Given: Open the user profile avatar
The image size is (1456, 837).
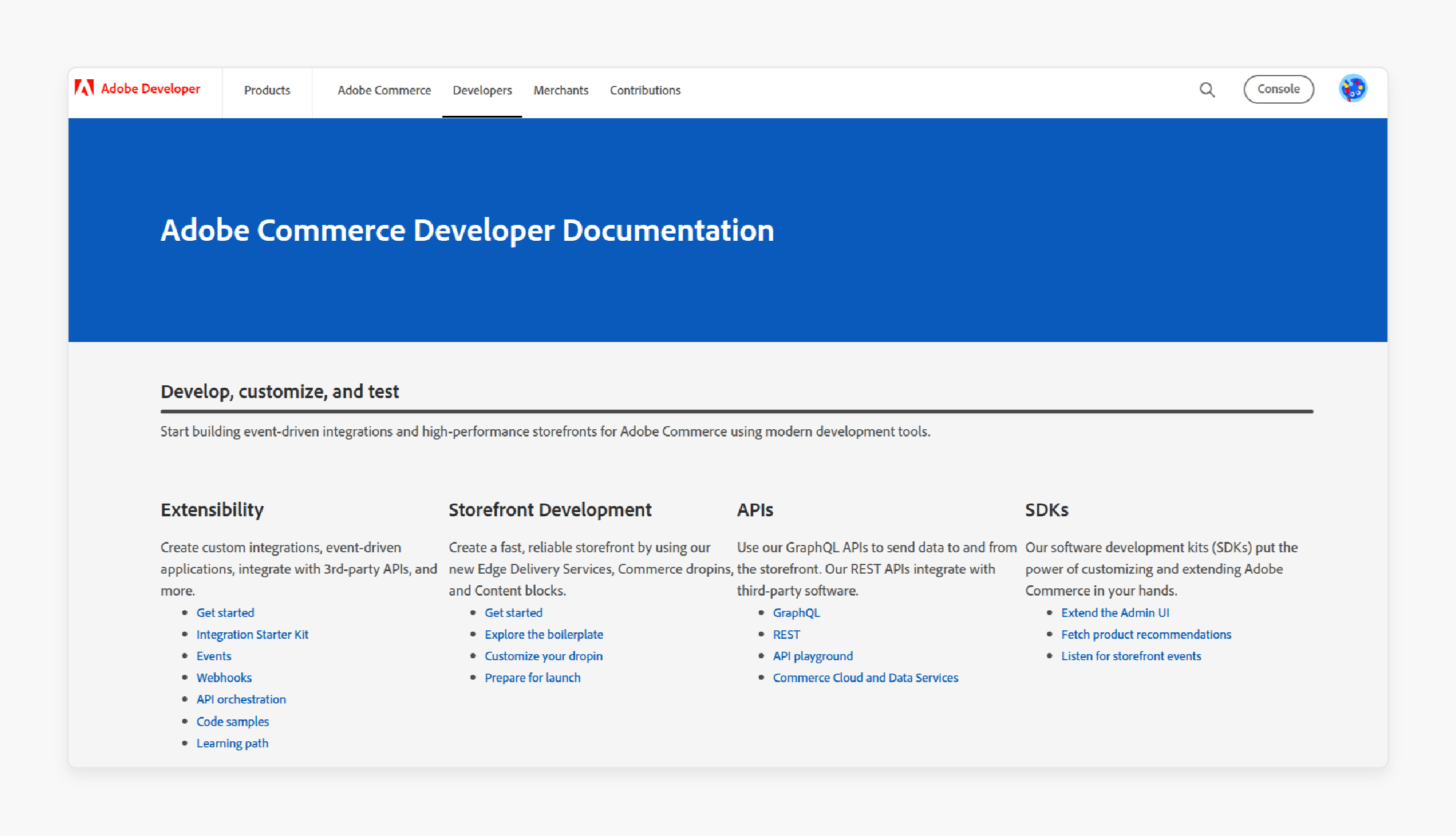Looking at the screenshot, I should point(1352,89).
